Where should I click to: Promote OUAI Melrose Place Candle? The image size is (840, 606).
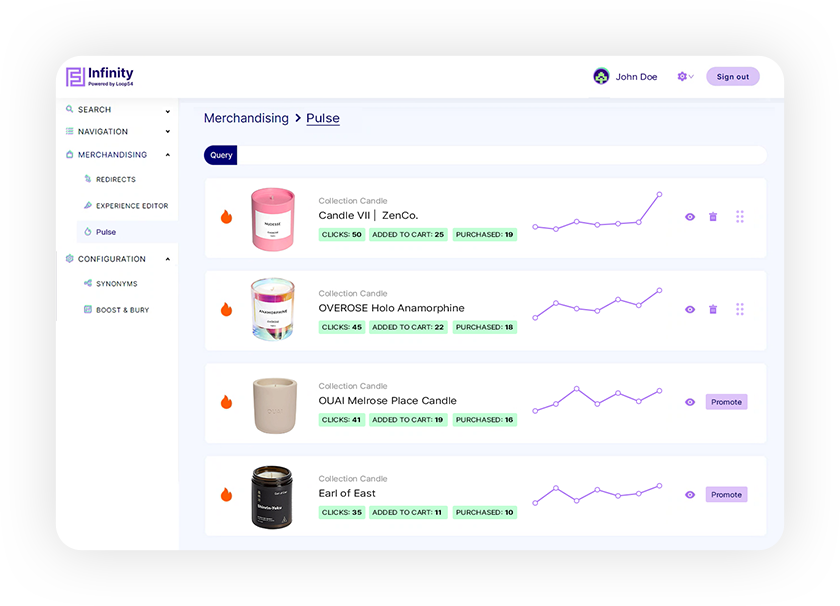(726, 402)
